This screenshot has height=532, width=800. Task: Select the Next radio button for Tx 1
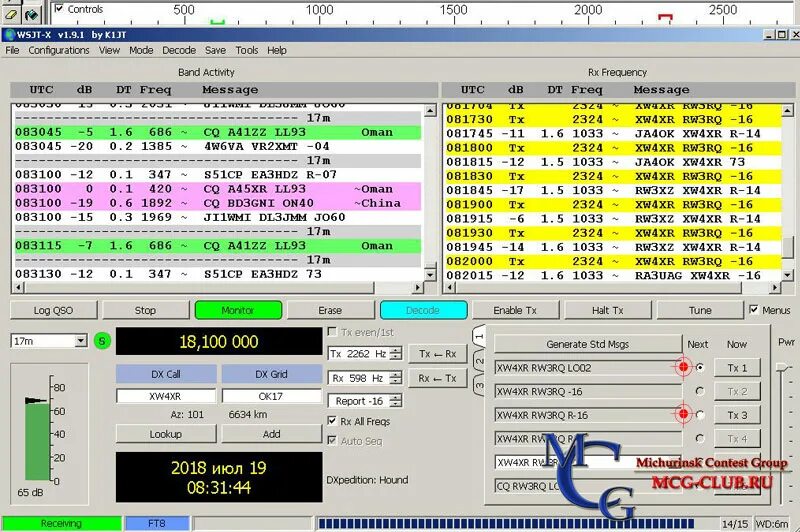(699, 367)
